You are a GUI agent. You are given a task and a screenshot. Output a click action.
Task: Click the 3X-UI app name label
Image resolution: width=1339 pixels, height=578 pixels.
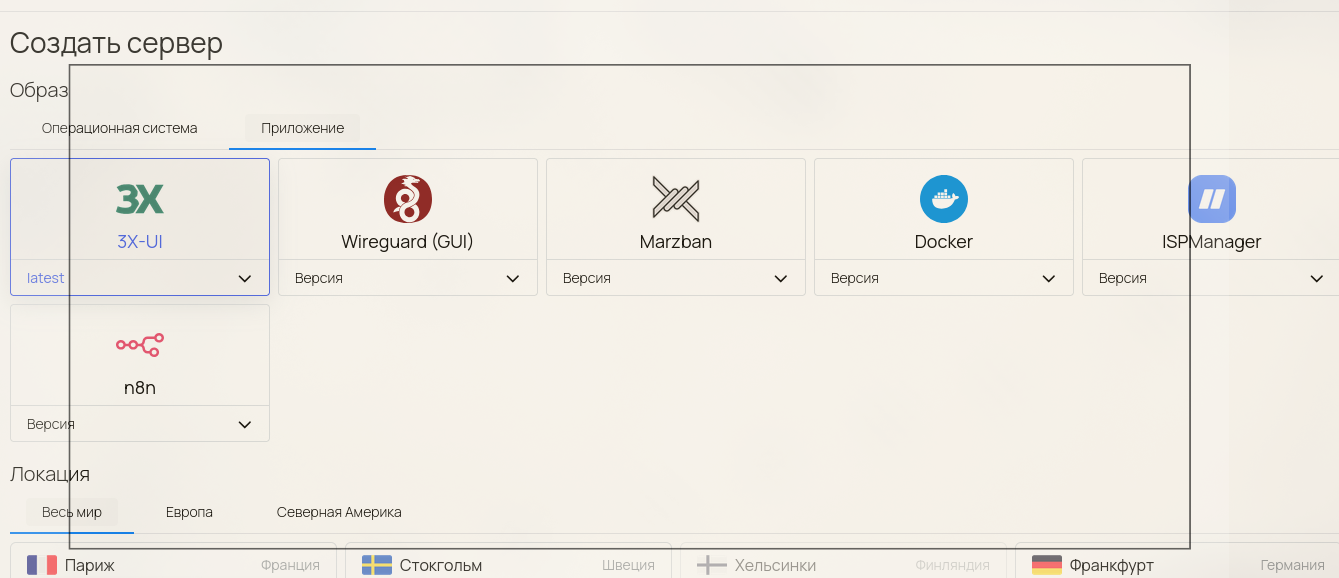(140, 242)
